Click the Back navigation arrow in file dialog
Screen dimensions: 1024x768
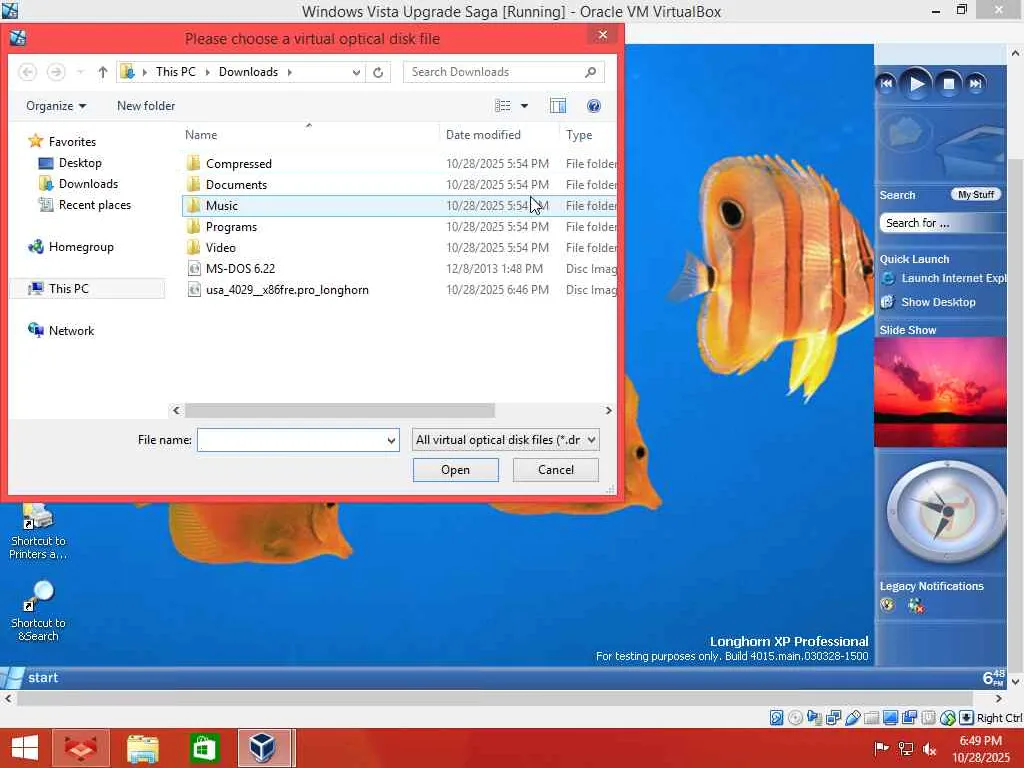(x=27, y=72)
